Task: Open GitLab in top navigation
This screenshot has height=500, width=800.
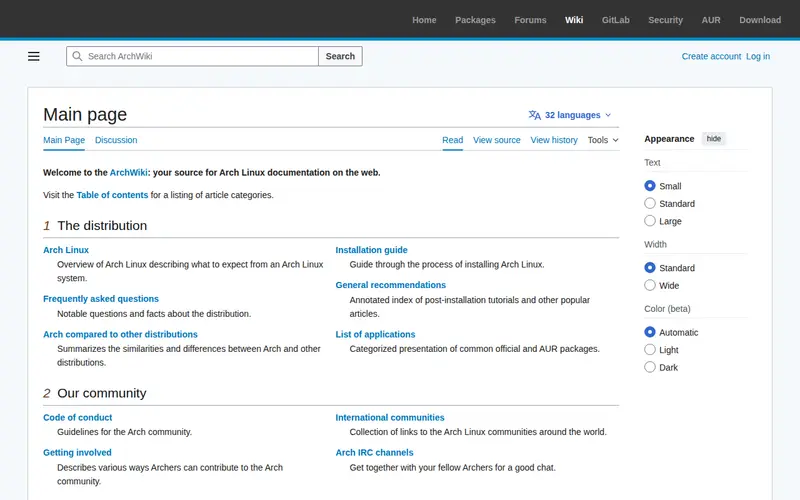Action: (x=615, y=20)
